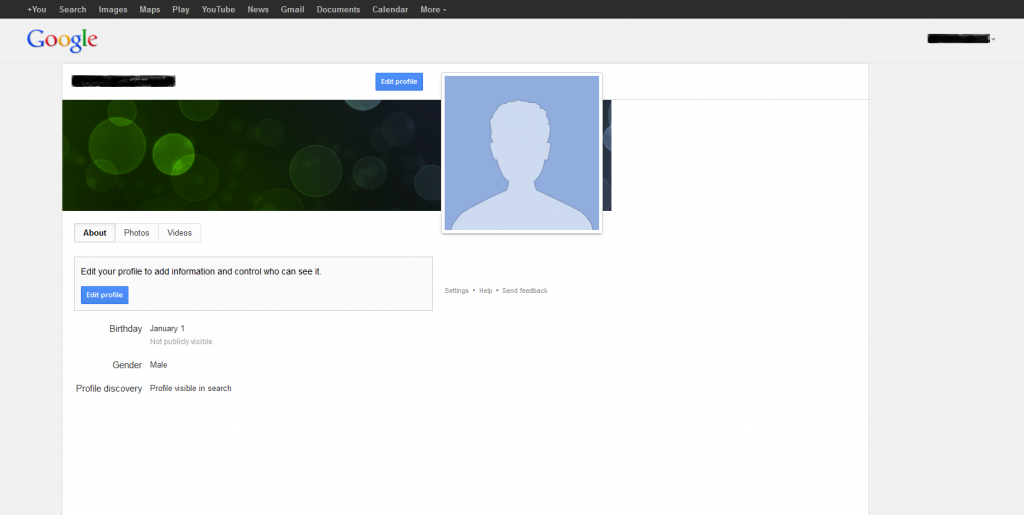Image resolution: width=1024 pixels, height=515 pixels.
Task: Open Documents from the top navigation
Action: pos(338,10)
